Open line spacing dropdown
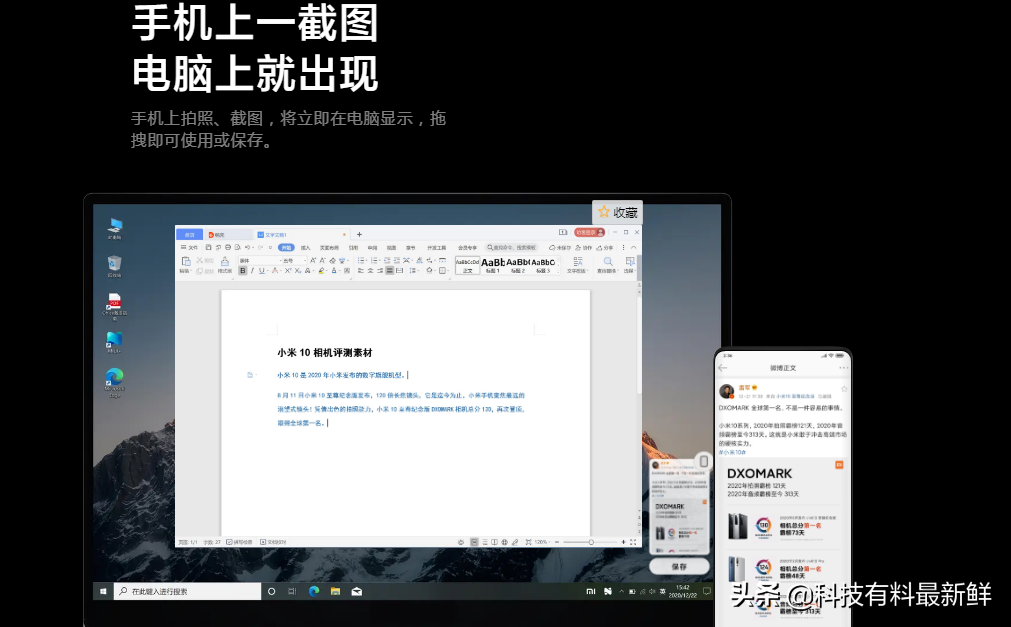Image resolution: width=1011 pixels, height=627 pixels. [x=413, y=270]
